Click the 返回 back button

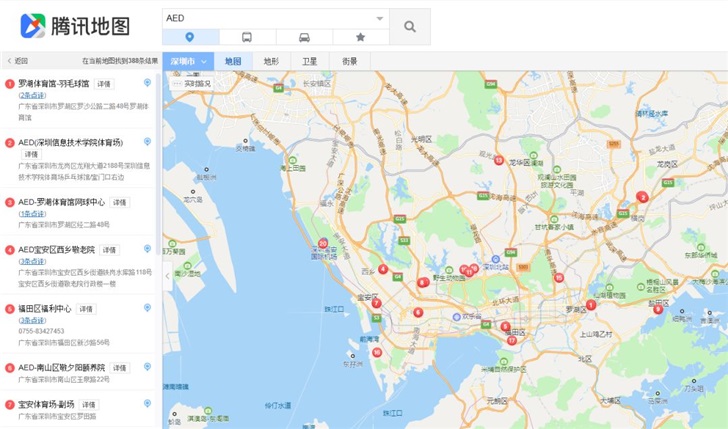[18, 61]
